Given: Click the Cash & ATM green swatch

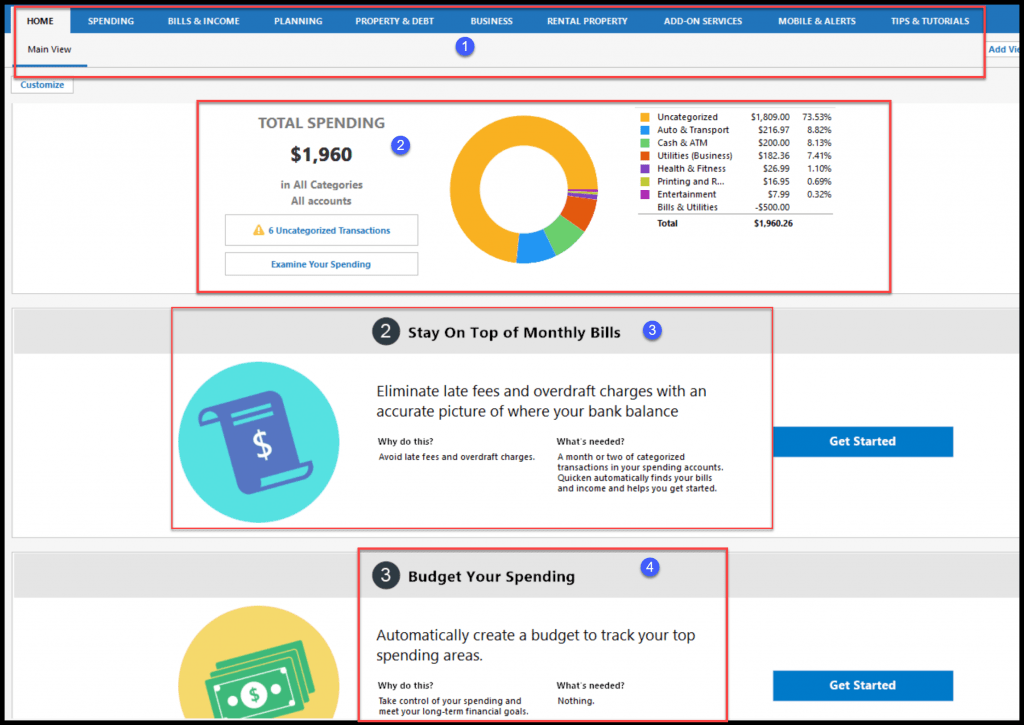Looking at the screenshot, I should click(x=645, y=143).
